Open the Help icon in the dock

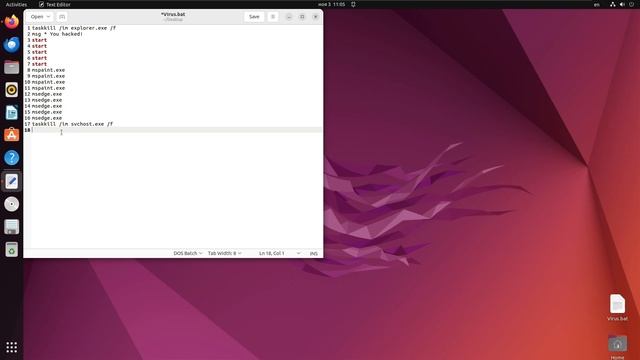11,158
